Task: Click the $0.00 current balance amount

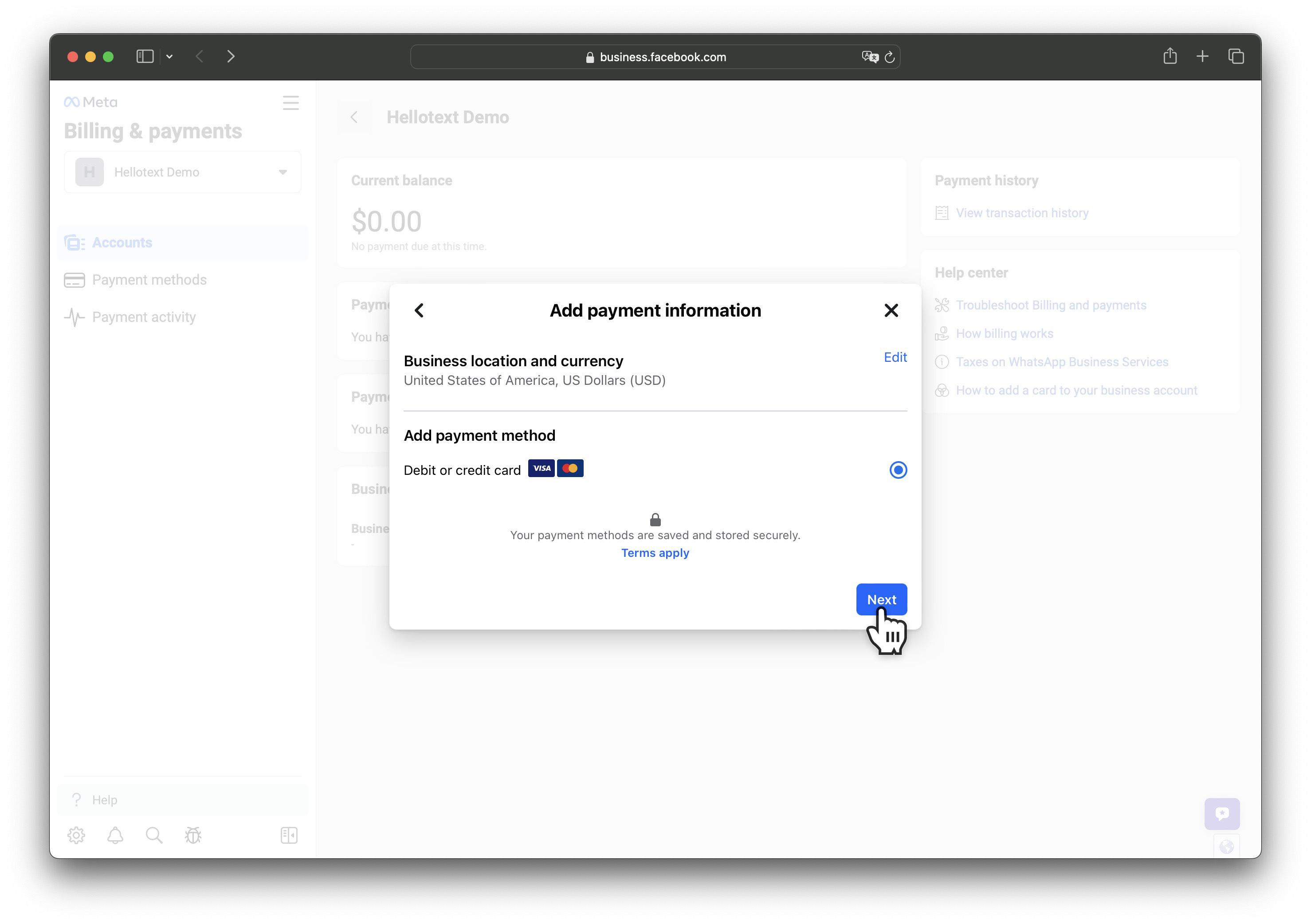Action: [387, 221]
